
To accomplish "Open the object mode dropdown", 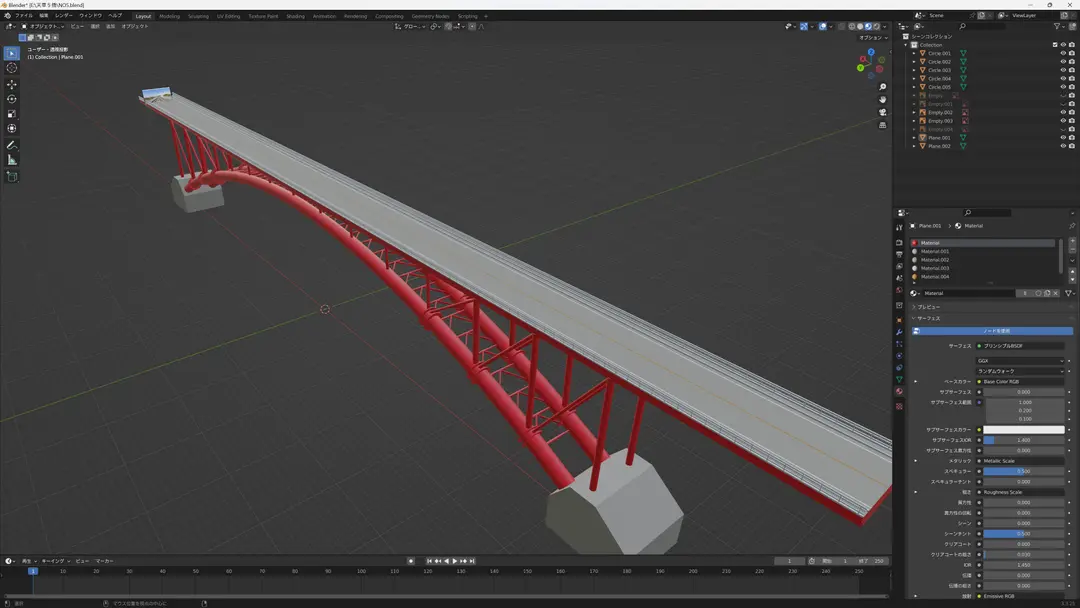I will click(x=41, y=26).
